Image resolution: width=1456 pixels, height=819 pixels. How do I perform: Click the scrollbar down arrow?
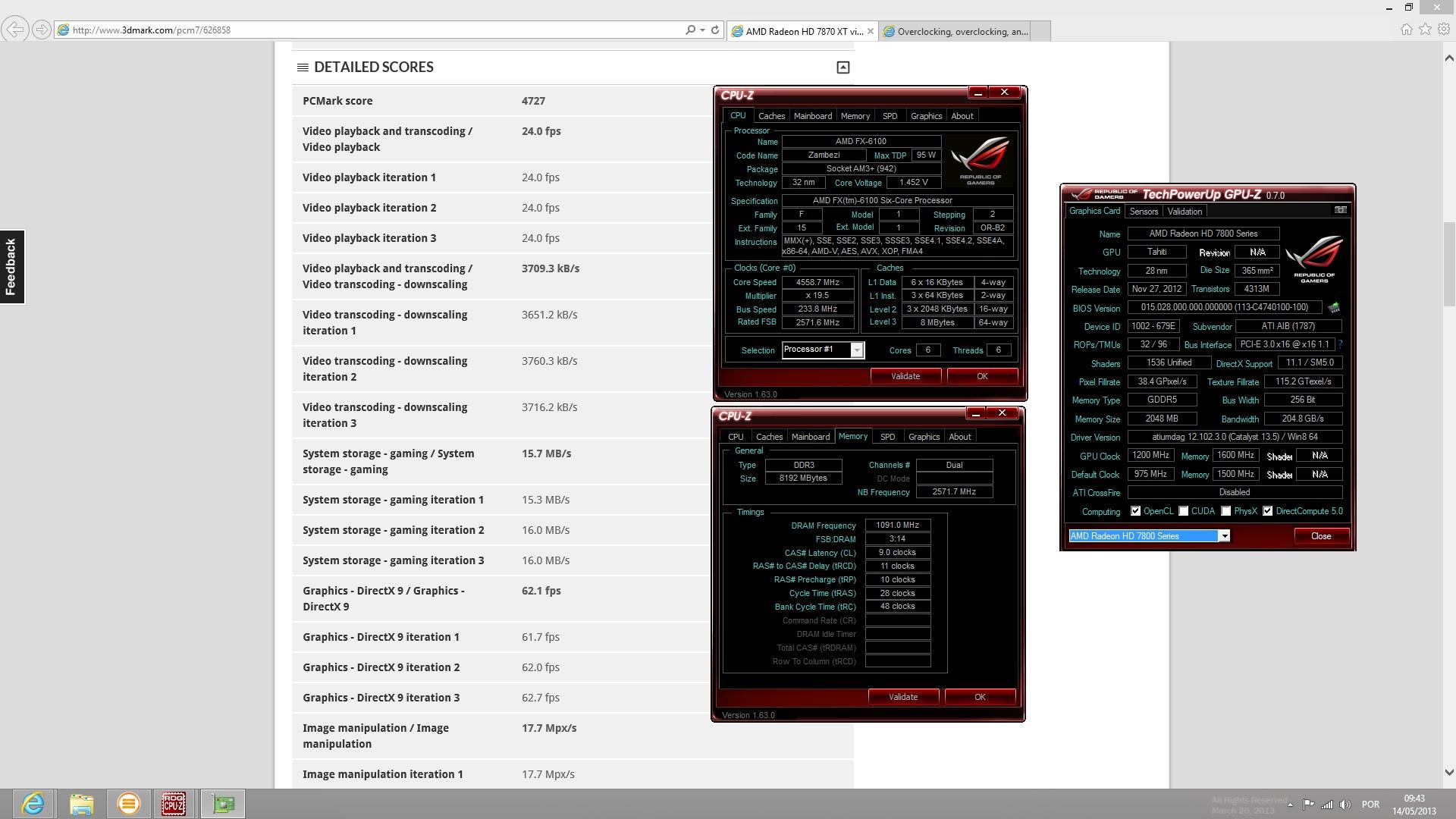tap(1449, 773)
